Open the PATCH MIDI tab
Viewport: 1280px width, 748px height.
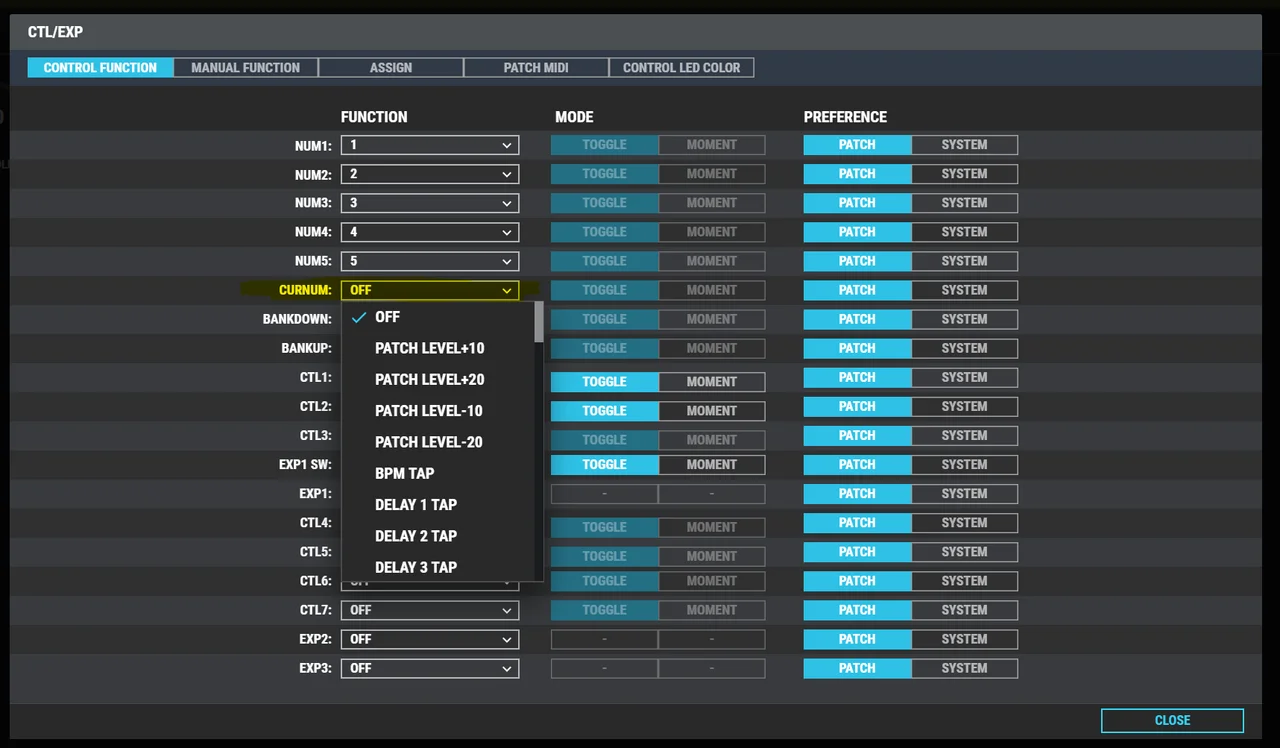pos(536,68)
